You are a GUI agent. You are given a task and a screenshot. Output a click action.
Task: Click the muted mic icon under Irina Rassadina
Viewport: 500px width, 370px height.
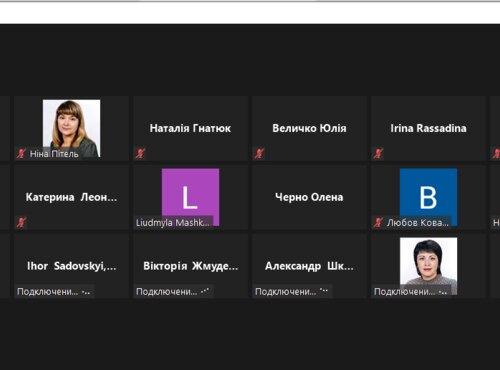[378, 153]
